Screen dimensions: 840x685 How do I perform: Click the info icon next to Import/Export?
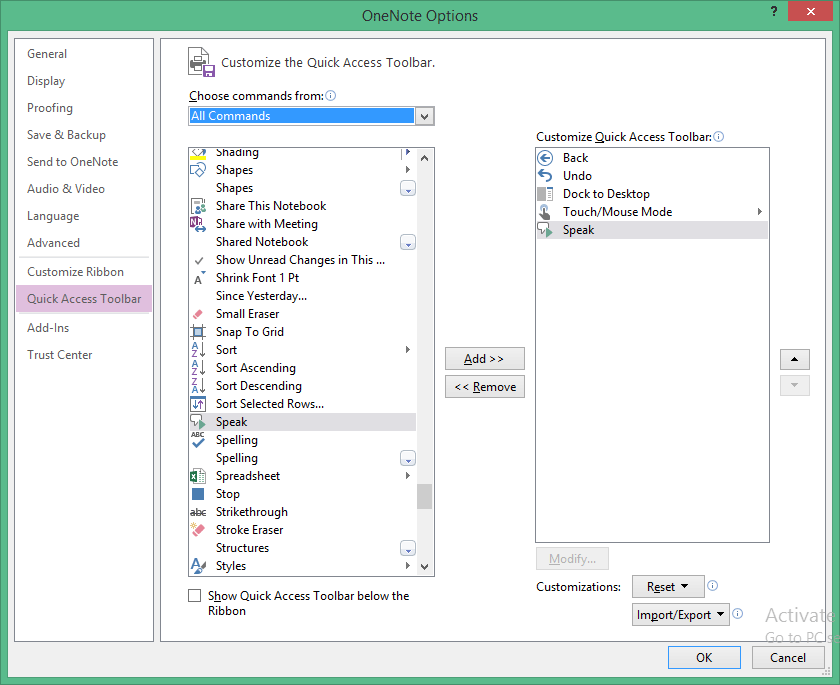coord(738,614)
